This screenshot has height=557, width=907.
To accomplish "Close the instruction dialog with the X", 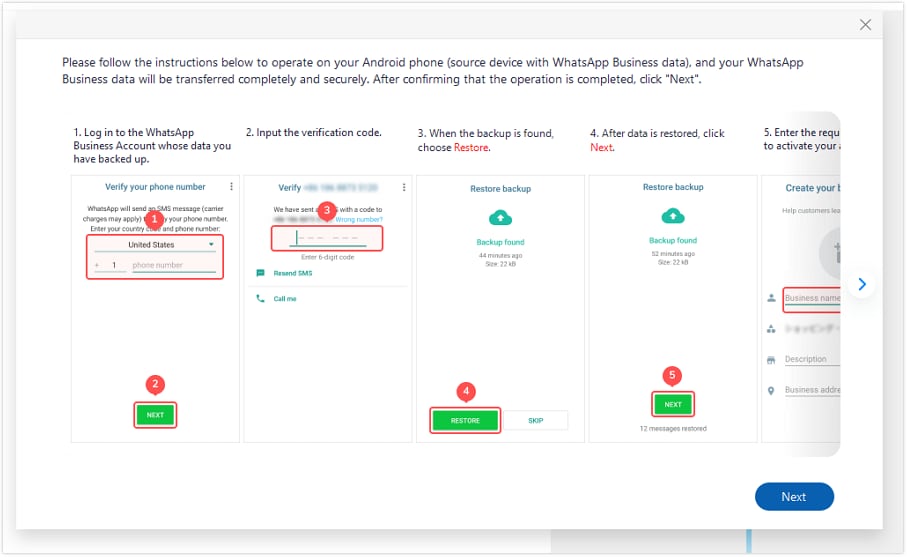I will point(865,24).
